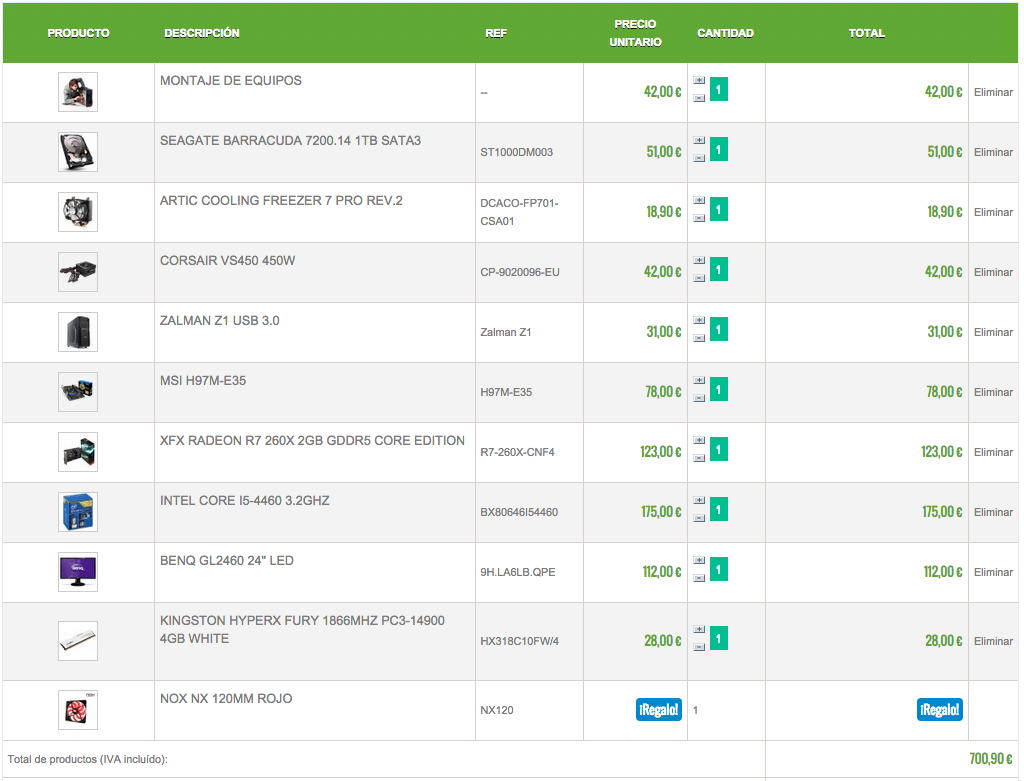Click minus icon for Seagate Barracuda row
Viewport: 1024px width, 781px height.
pos(699,158)
